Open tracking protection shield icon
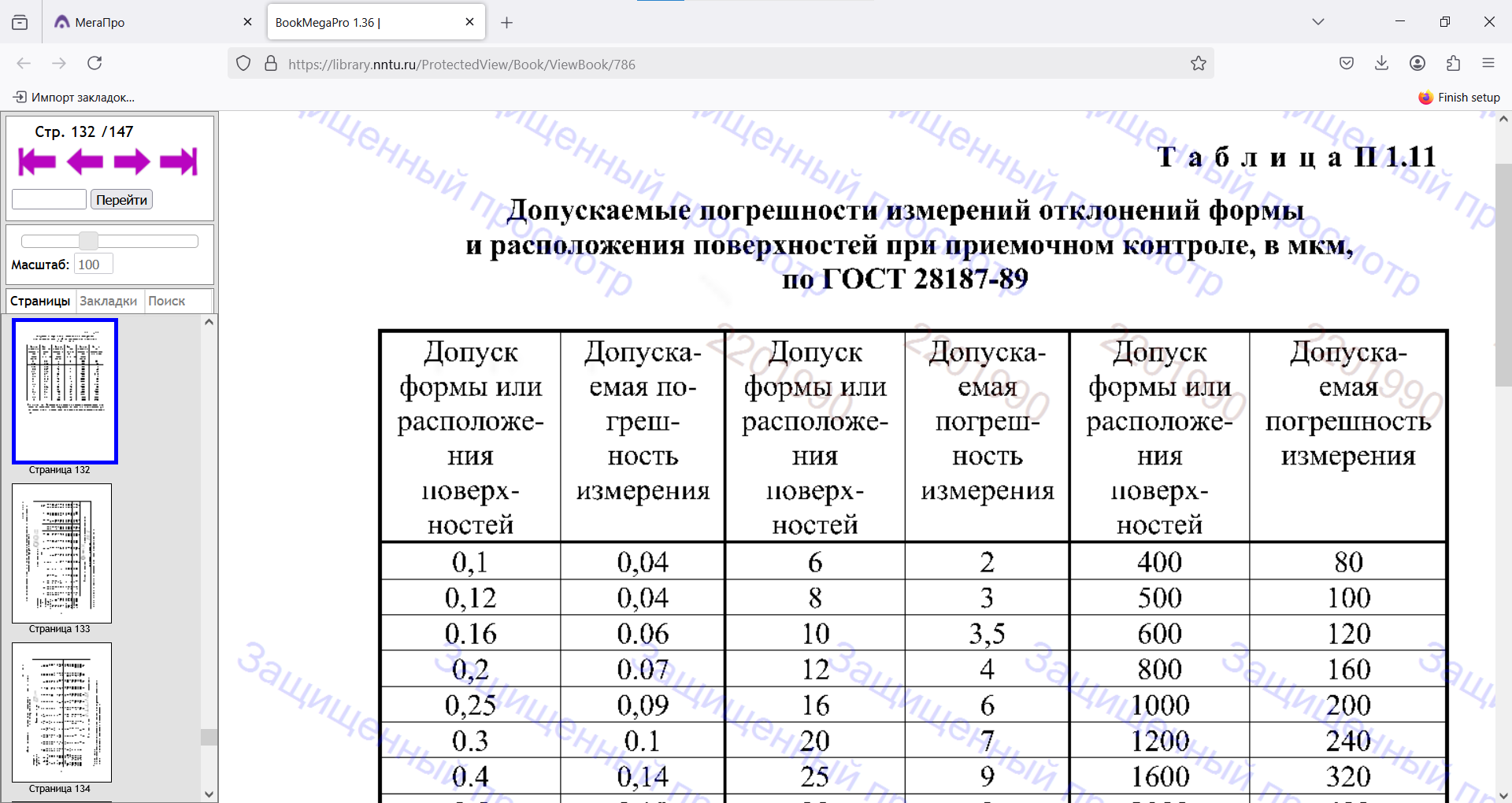 [243, 64]
